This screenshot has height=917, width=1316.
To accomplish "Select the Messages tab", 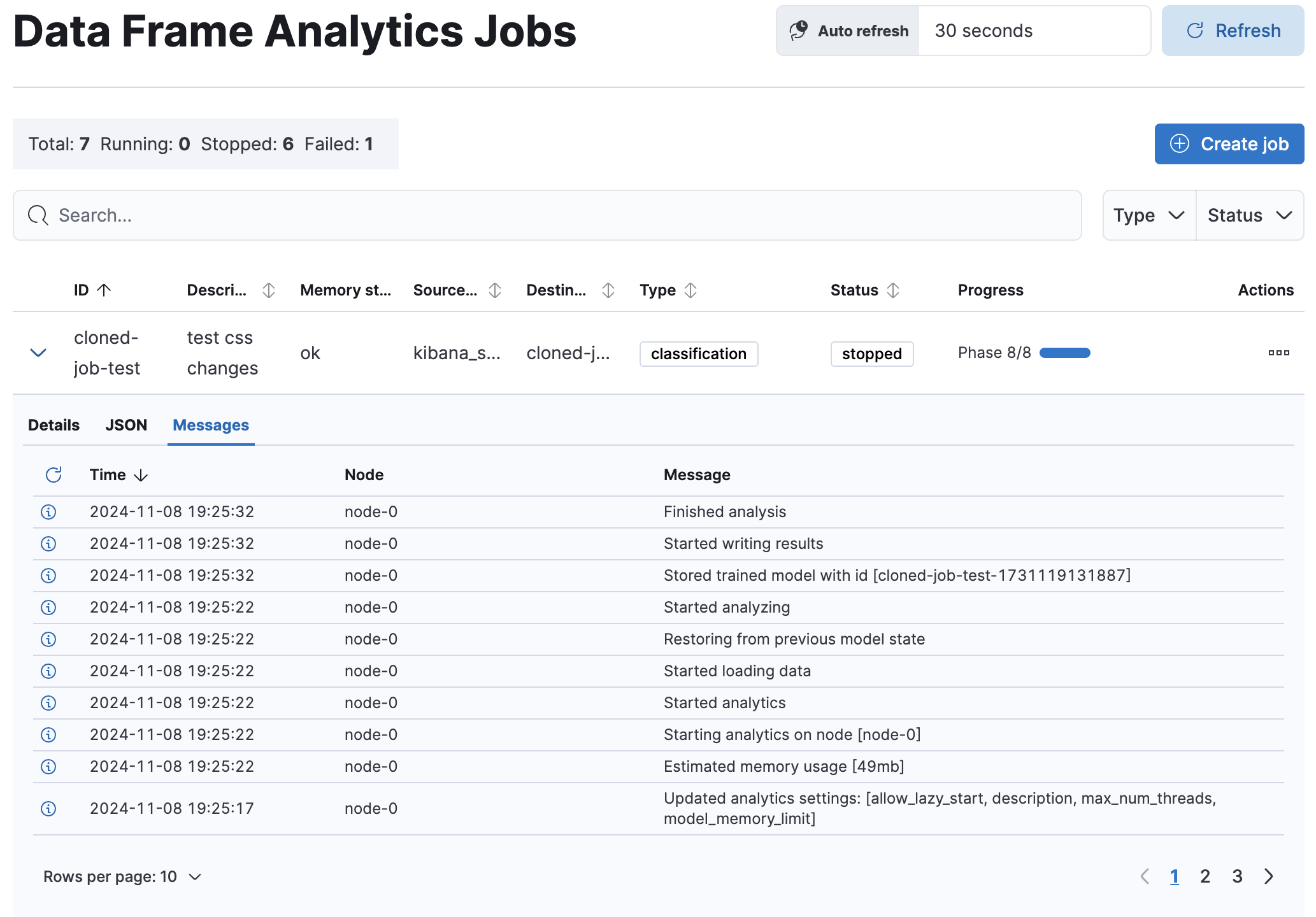I will pyautogui.click(x=211, y=425).
